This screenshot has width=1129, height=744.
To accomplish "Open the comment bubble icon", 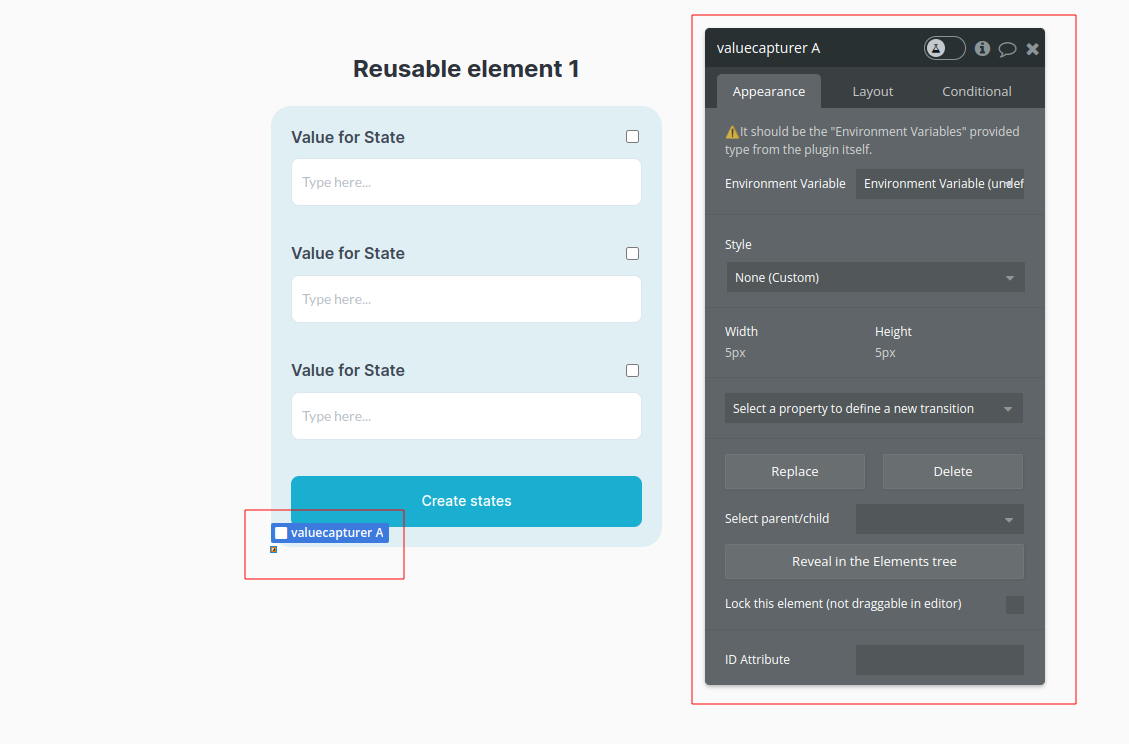I will pos(1007,49).
